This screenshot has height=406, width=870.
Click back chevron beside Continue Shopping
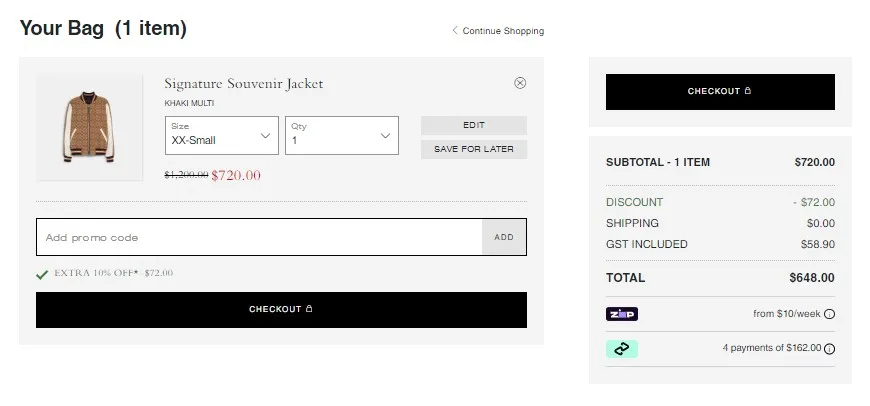(x=455, y=31)
